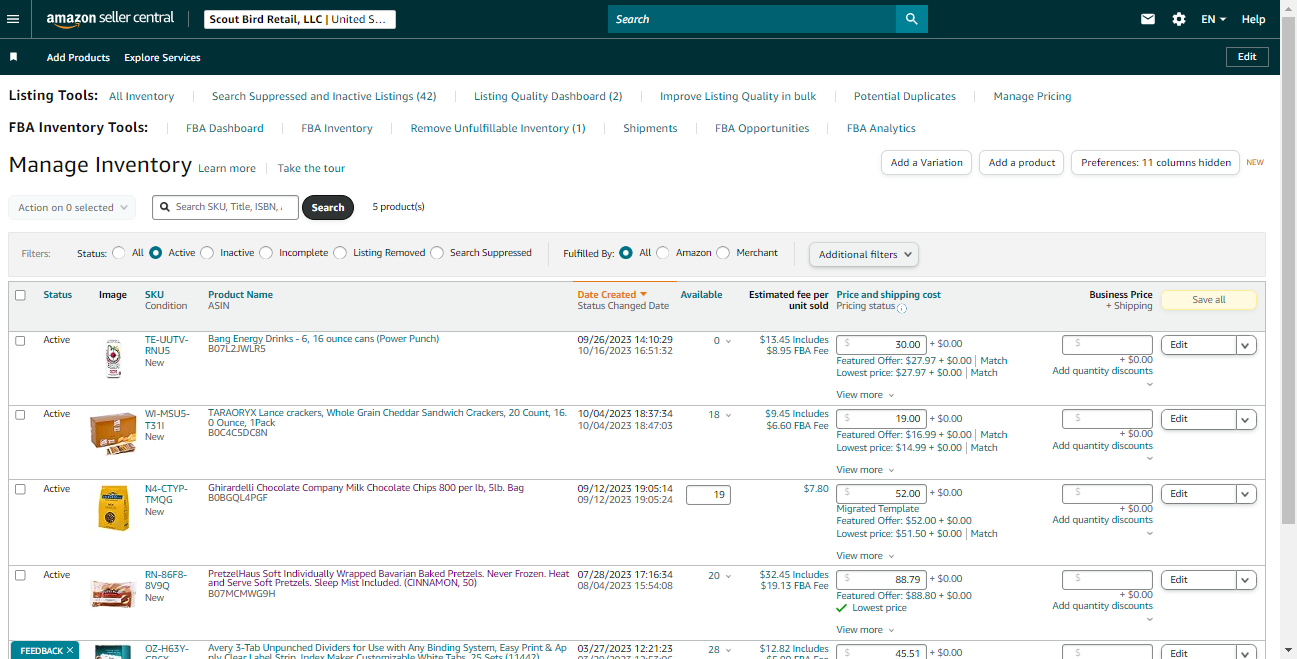Click Add Products in the top bar
The height and width of the screenshot is (659, 1297).
(78, 57)
